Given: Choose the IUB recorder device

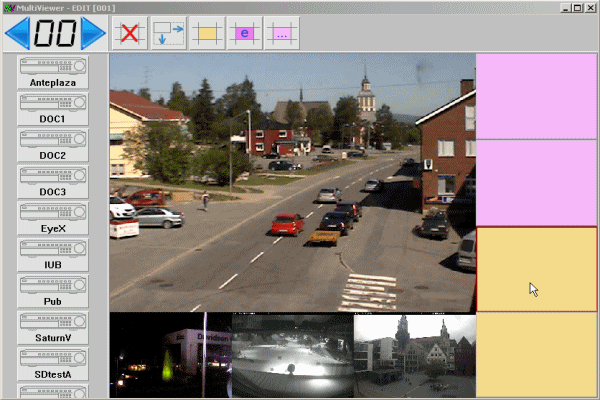Looking at the screenshot, I should coord(53,255).
